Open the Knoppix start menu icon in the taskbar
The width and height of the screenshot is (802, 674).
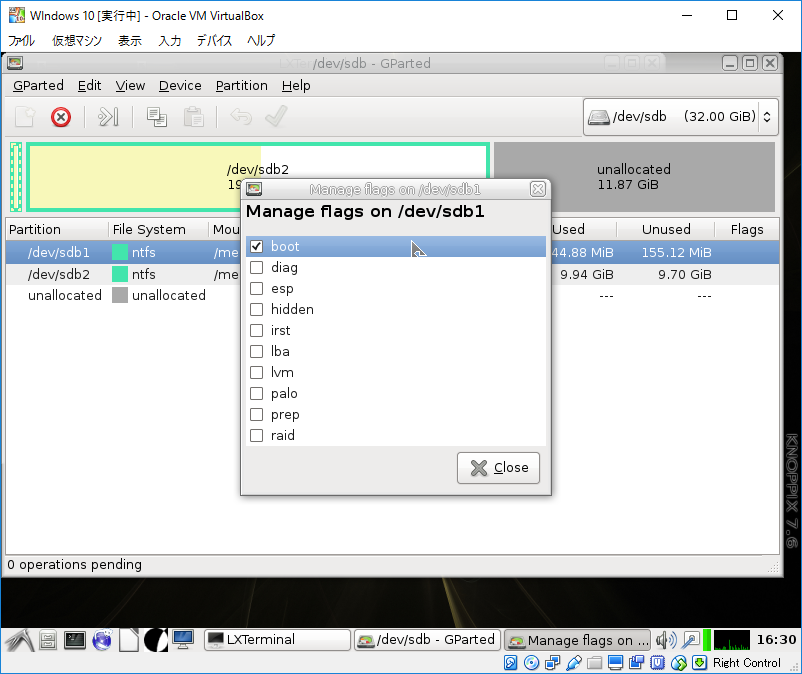click(20, 640)
